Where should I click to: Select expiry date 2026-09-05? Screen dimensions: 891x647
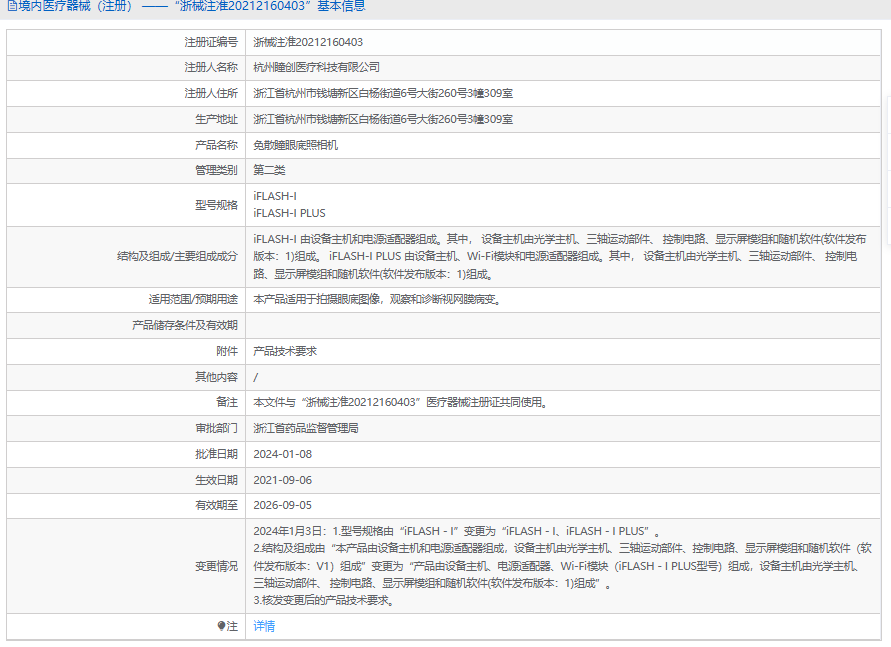point(282,505)
